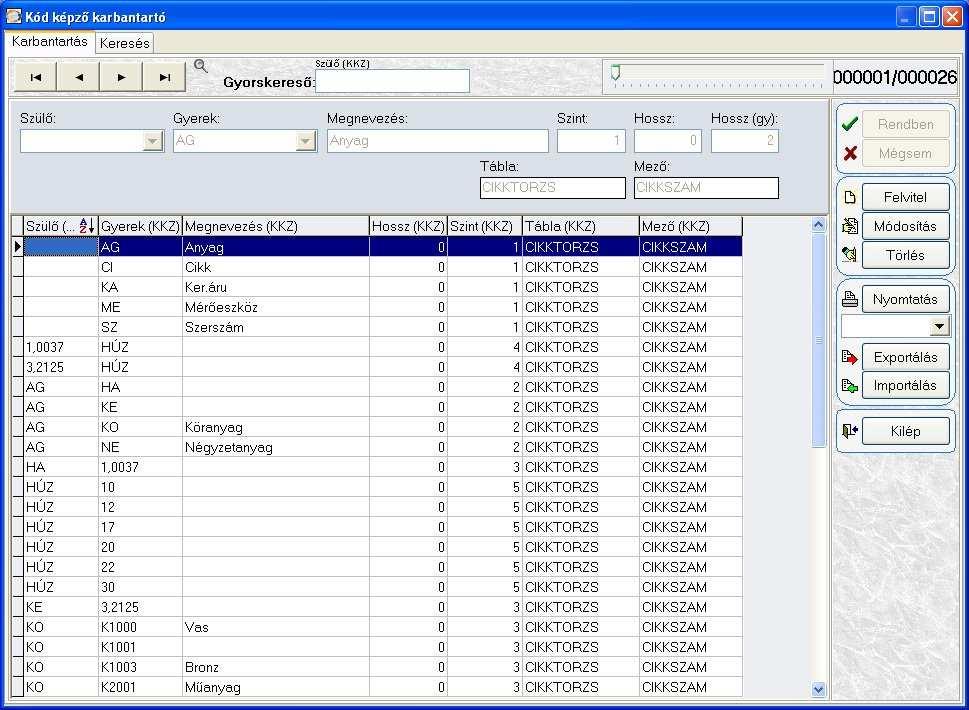Click the Tábla field containing CIKKTORZS
The image size is (969, 710).
coord(552,188)
